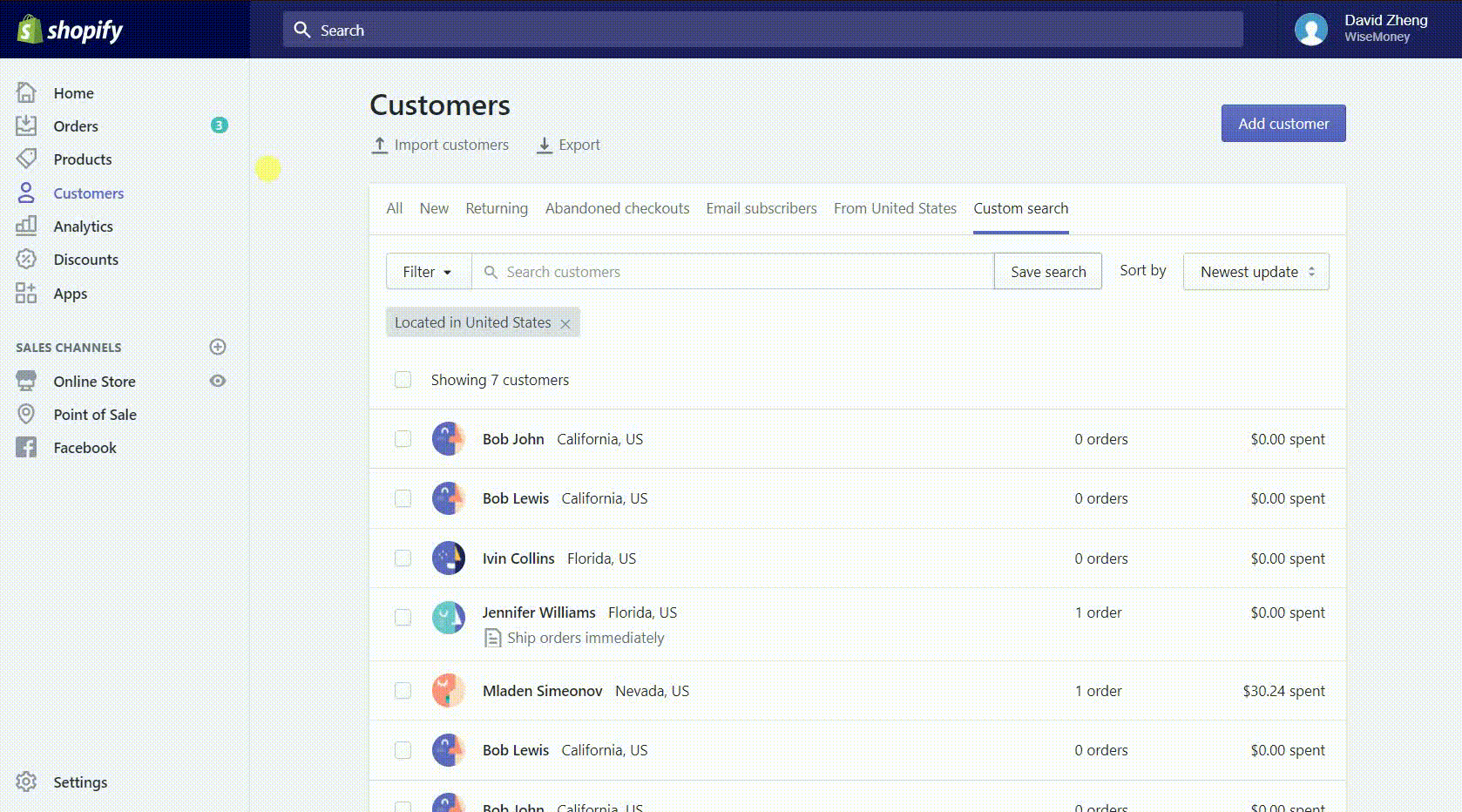Viewport: 1462px width, 812px height.
Task: Check the first Bob John checkbox
Action: pyautogui.click(x=403, y=438)
